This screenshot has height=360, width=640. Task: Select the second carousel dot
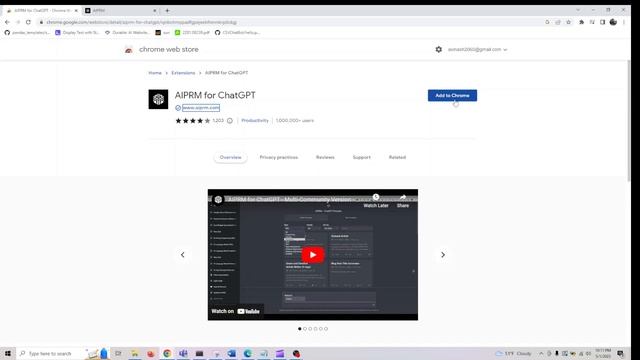coord(305,329)
